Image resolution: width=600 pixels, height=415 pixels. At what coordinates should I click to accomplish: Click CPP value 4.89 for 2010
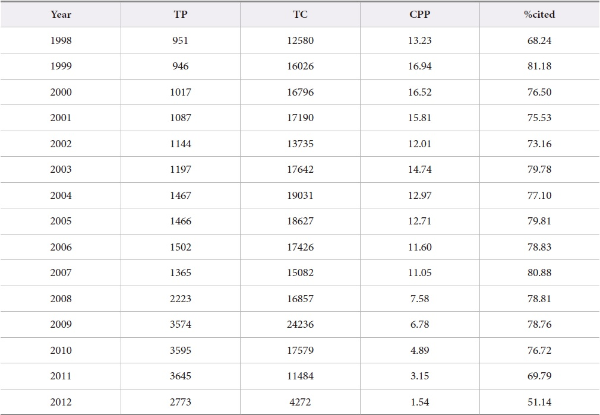coord(420,350)
